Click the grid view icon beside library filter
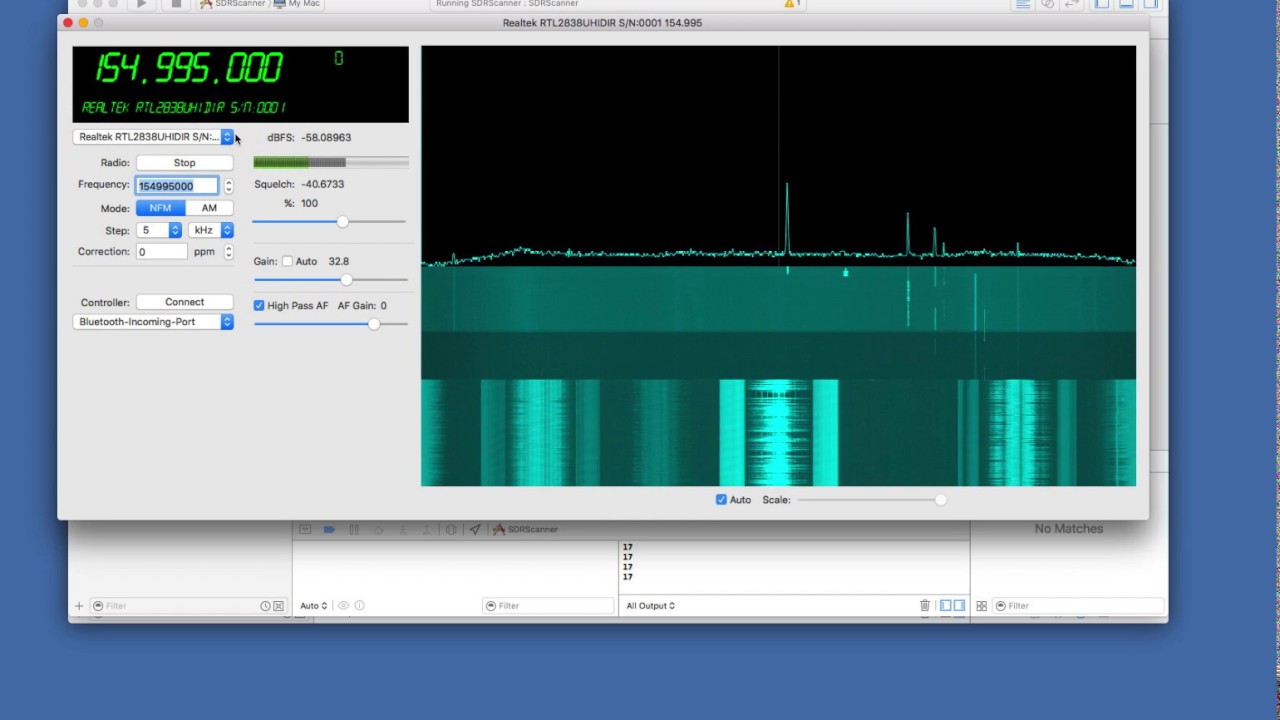The height and width of the screenshot is (720, 1280). (981, 605)
